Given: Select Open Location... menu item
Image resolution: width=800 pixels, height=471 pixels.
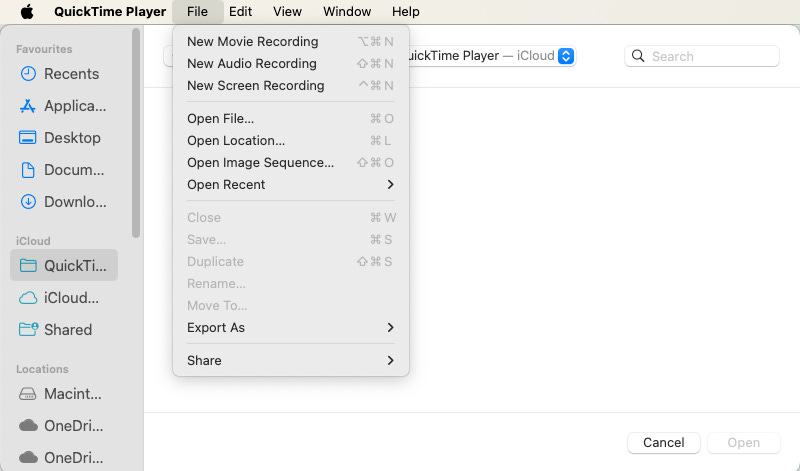Looking at the screenshot, I should [x=291, y=140].
